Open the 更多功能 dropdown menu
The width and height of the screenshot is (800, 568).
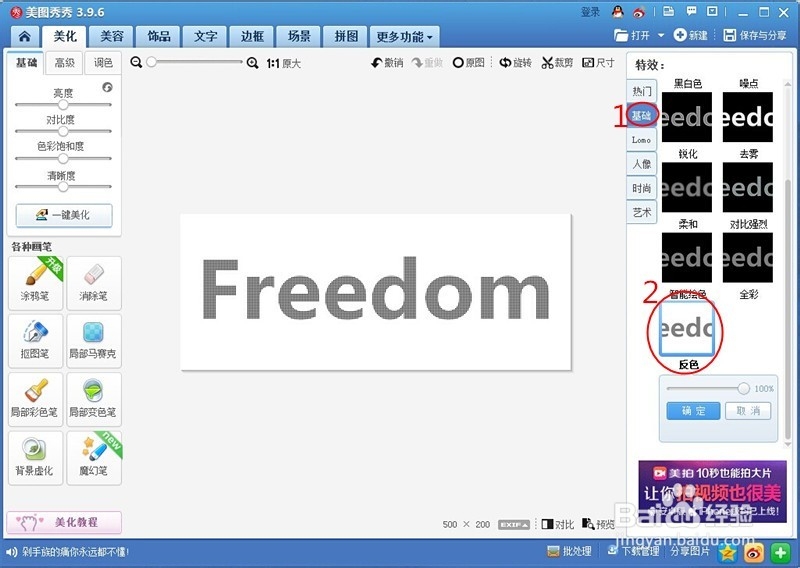click(x=404, y=37)
